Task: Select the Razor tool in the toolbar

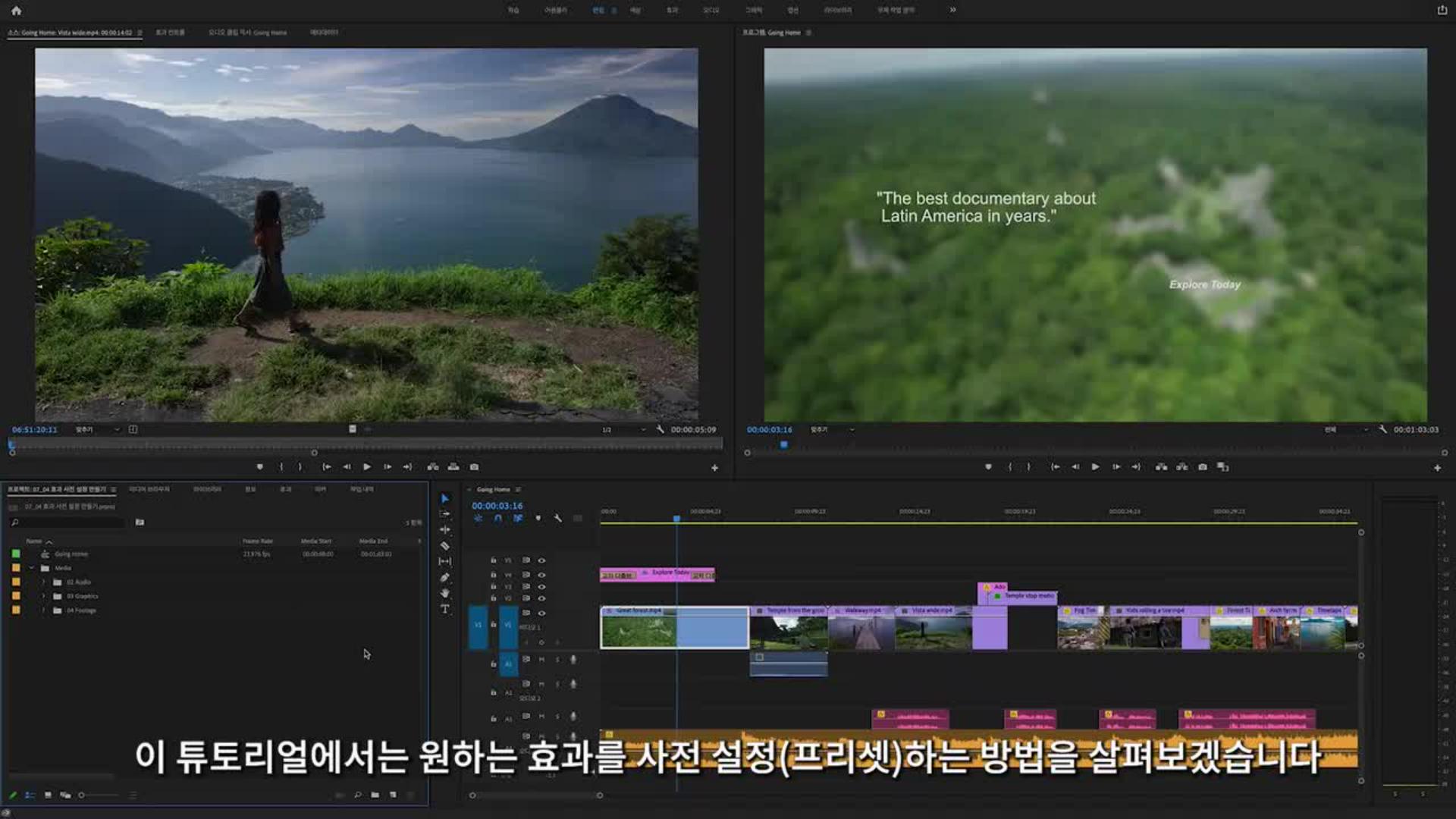Action: click(x=445, y=546)
